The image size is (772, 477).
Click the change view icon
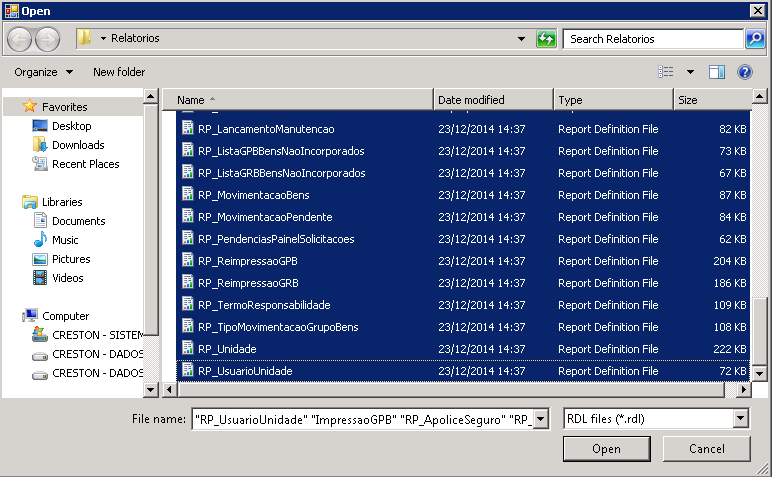click(x=666, y=72)
